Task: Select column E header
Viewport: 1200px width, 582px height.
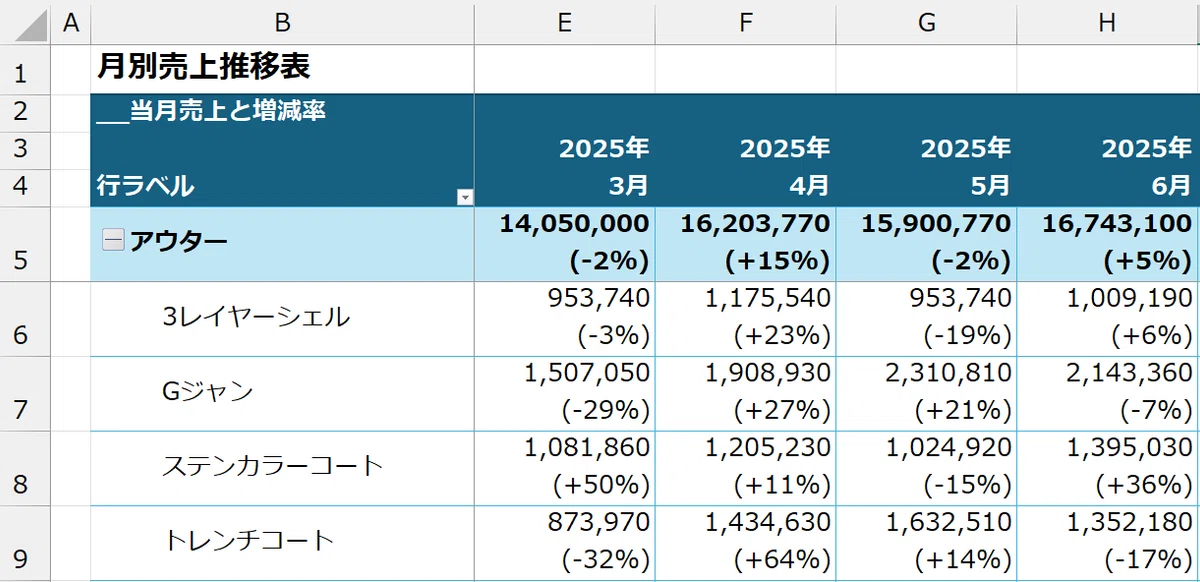Action: click(565, 23)
